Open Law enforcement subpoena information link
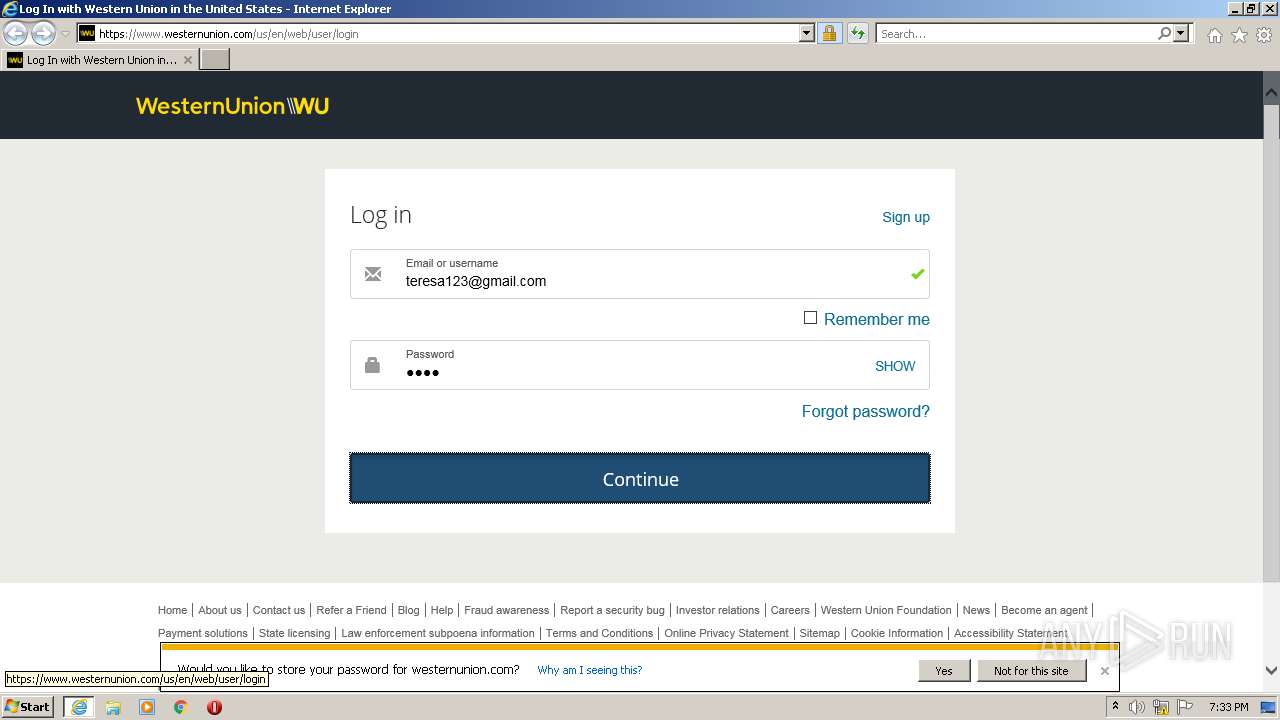The image size is (1280, 720). pyautogui.click(x=438, y=633)
